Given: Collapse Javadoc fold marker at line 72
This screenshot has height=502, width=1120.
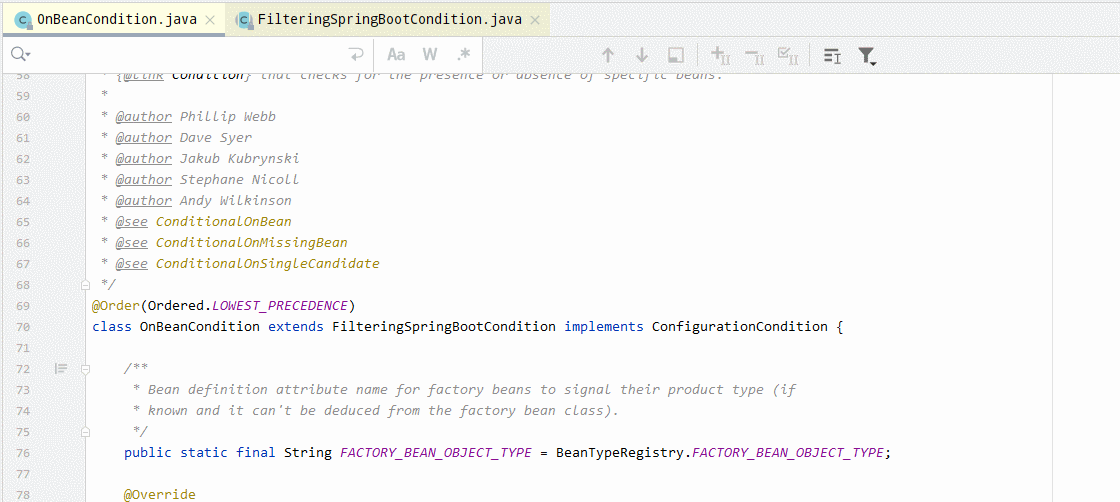Looking at the screenshot, I should point(86,369).
